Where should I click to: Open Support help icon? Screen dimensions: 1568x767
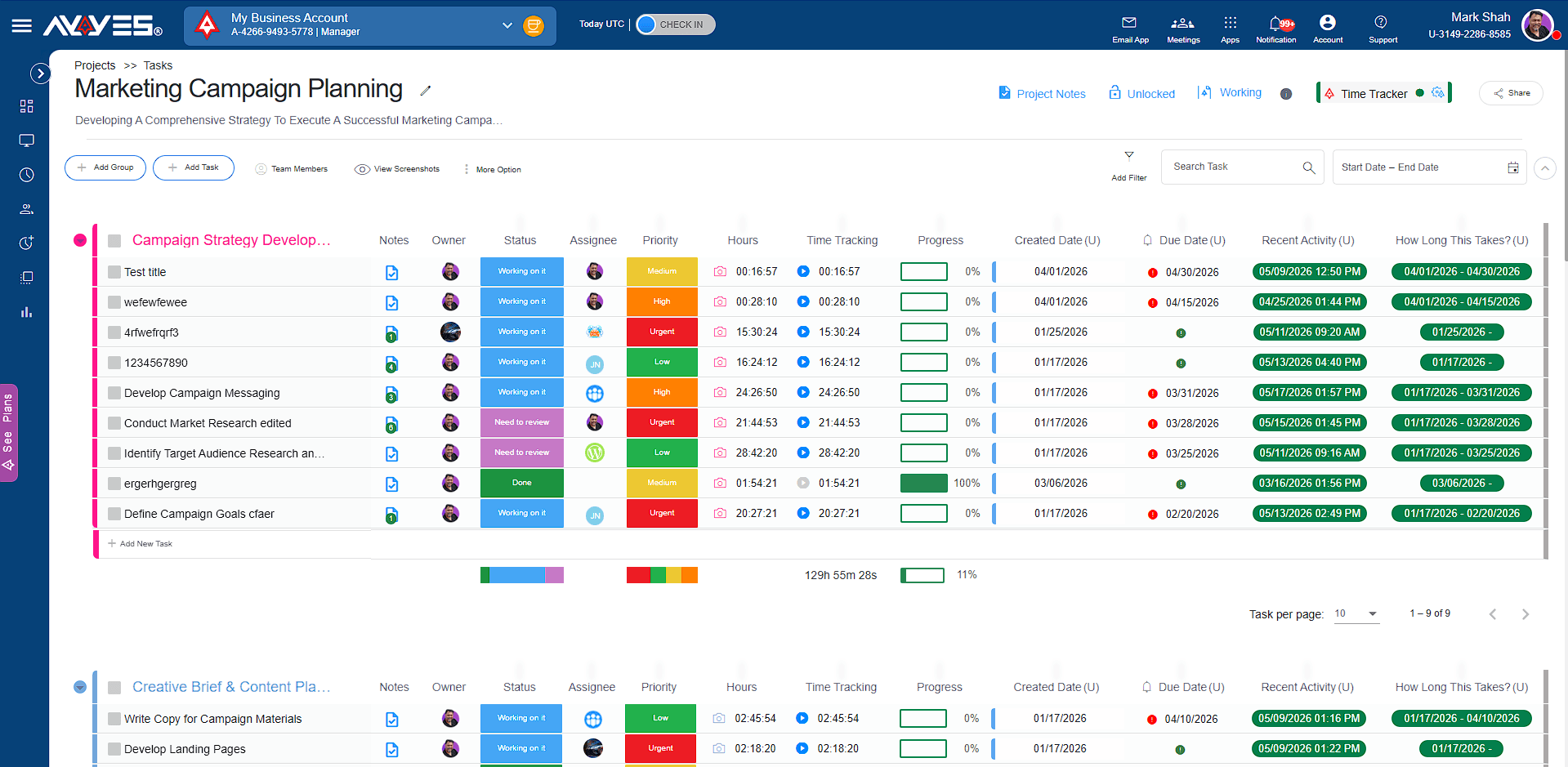coord(1382,28)
